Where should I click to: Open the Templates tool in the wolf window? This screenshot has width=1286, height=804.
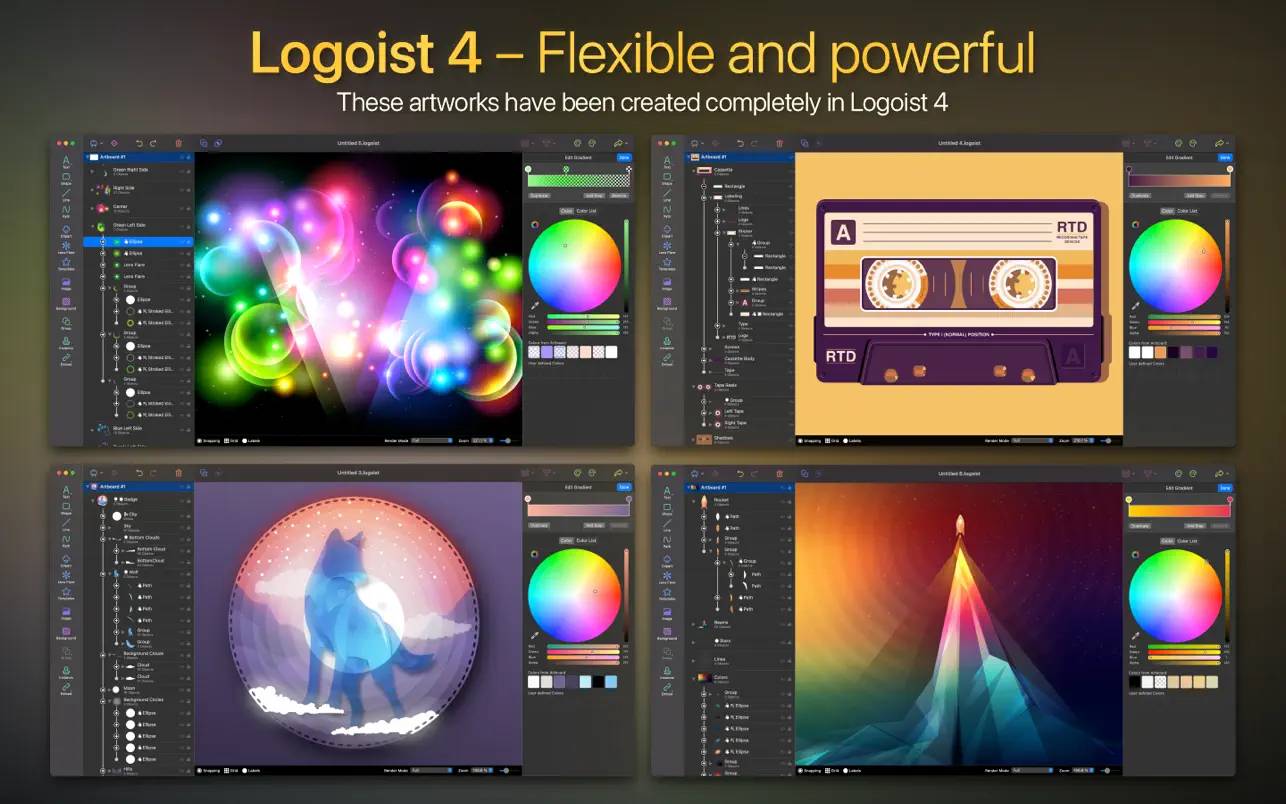(66, 595)
